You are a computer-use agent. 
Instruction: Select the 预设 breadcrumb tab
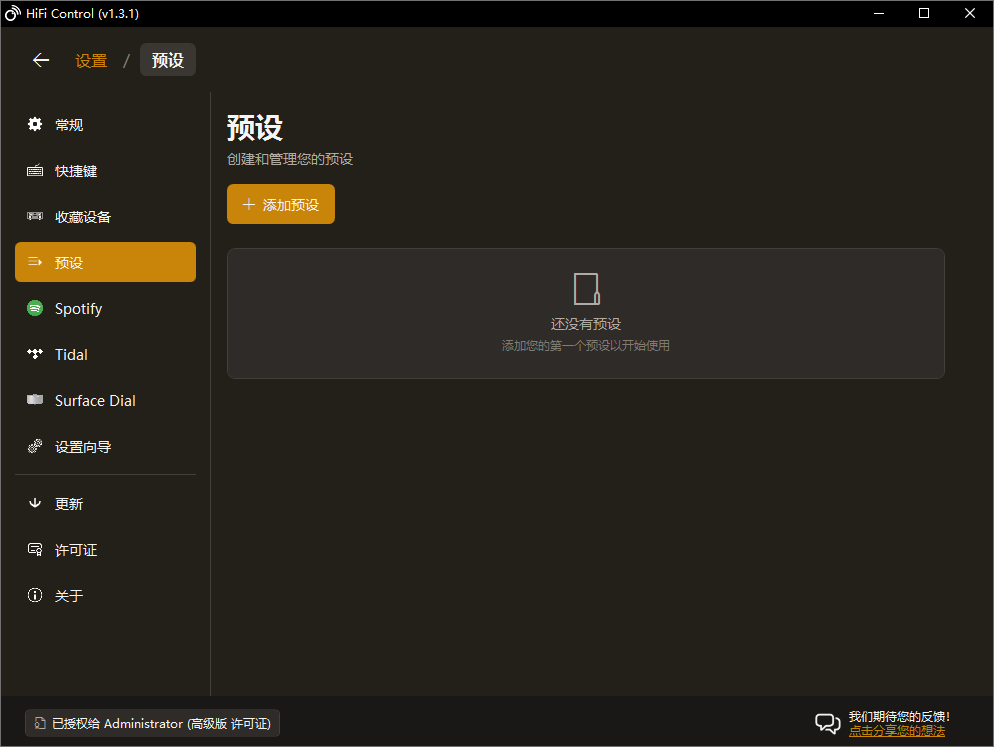[x=167, y=59]
